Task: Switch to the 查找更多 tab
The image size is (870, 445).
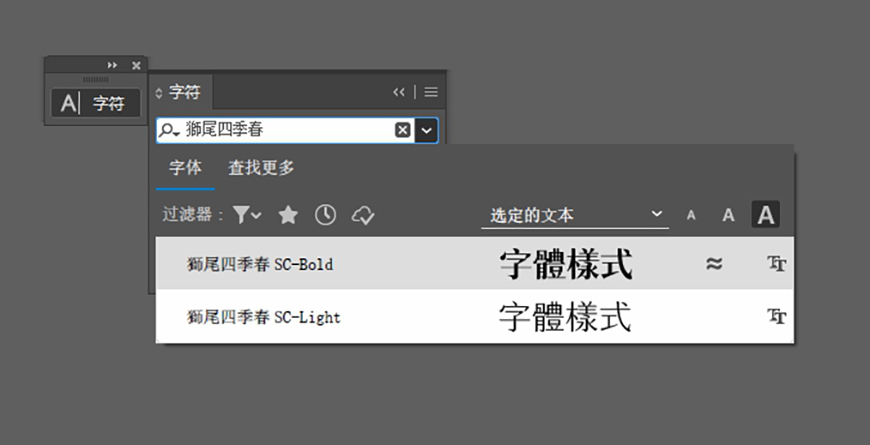Action: (261, 168)
